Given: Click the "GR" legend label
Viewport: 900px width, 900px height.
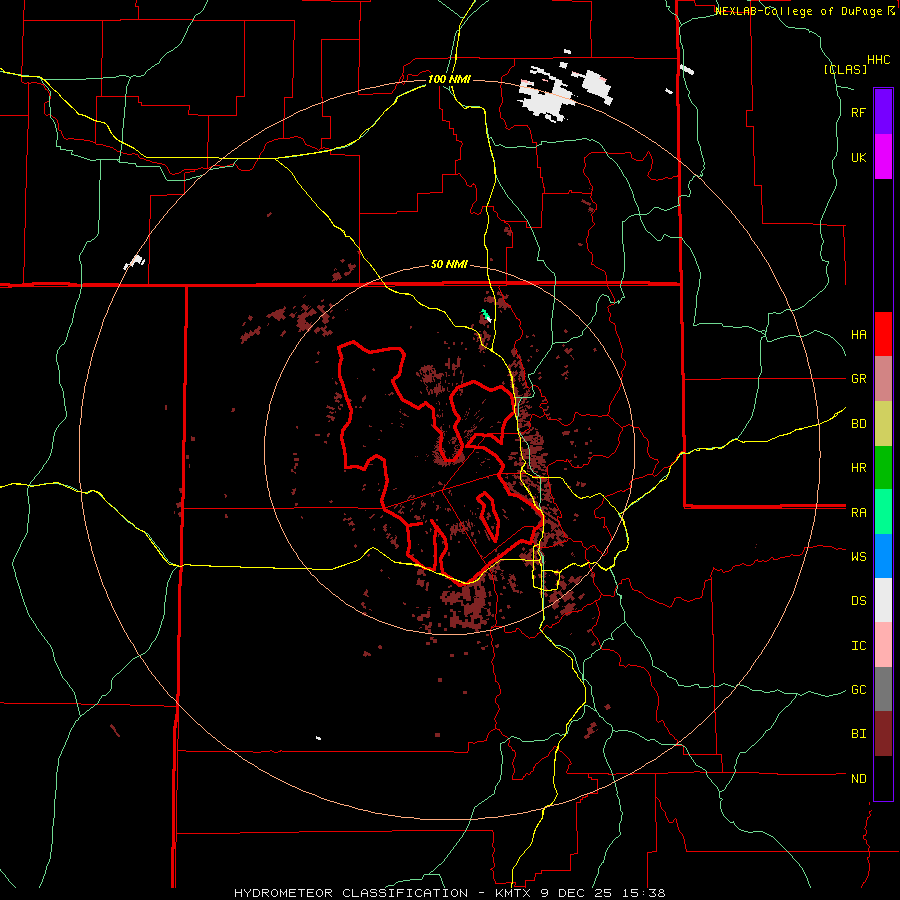Looking at the screenshot, I should click(858, 379).
